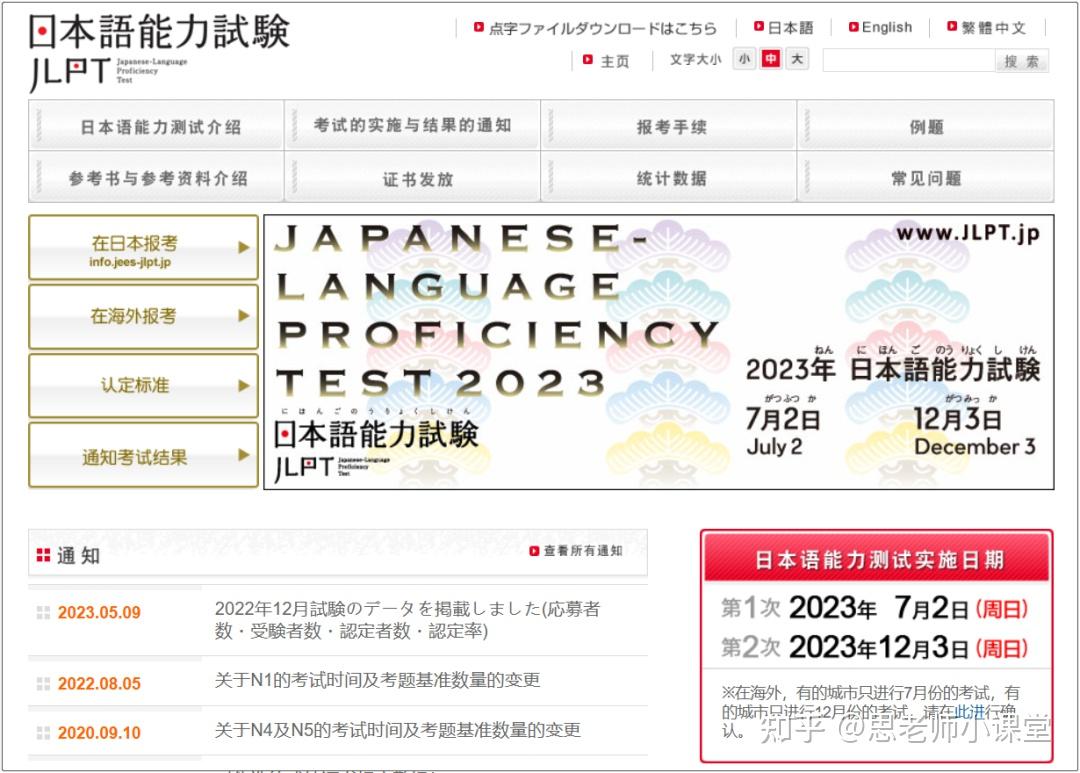Expand 认定标准 via its arrow
1080x773 pixels.
coord(242,385)
